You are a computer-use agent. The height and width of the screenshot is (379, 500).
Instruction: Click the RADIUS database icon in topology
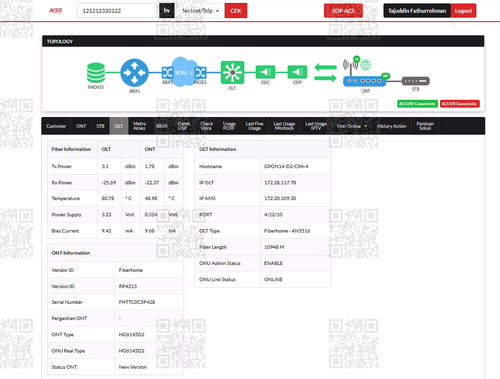(x=96, y=73)
